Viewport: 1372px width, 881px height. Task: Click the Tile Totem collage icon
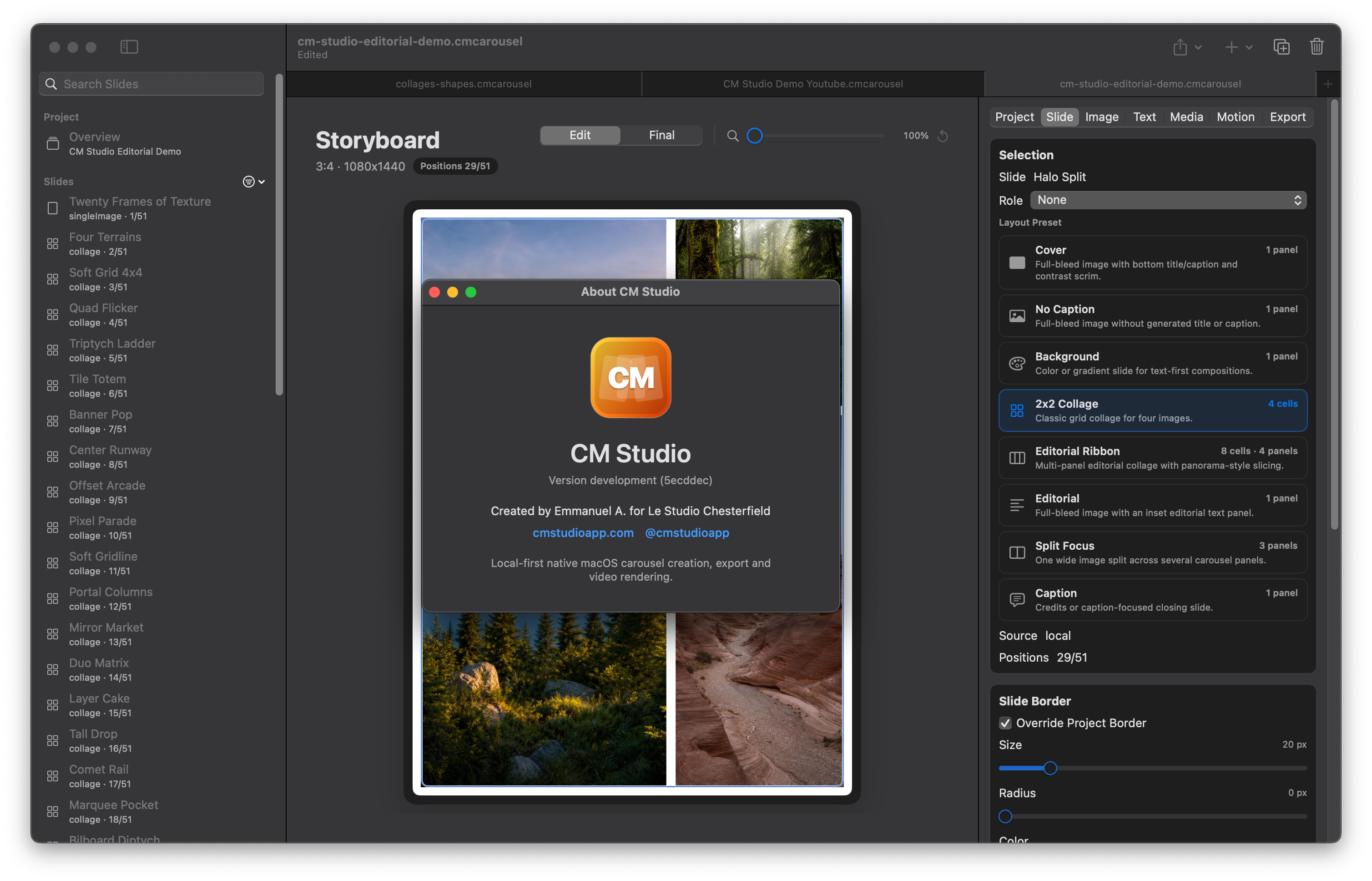click(53, 385)
